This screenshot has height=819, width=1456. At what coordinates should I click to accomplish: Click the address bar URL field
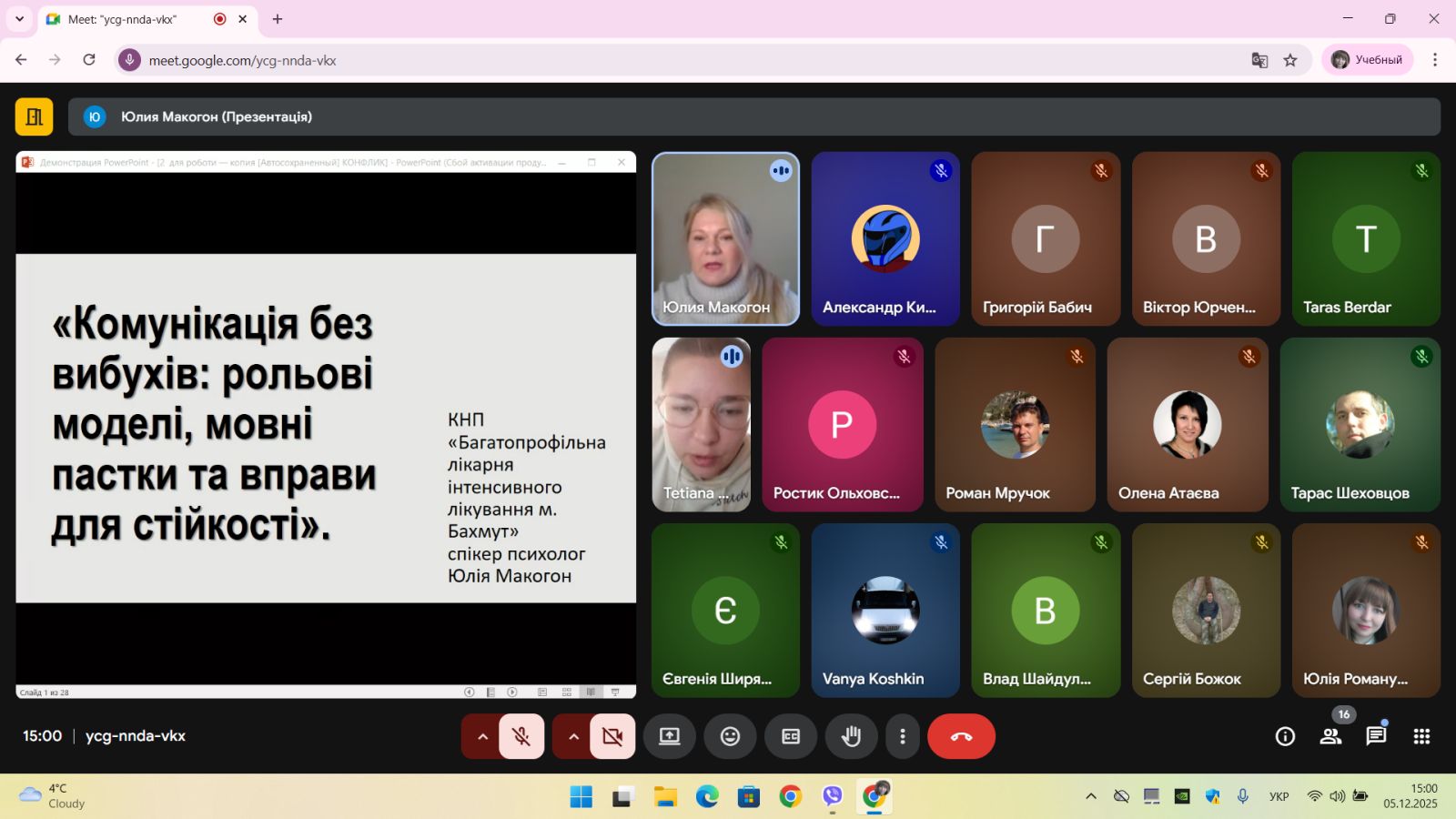tap(637, 60)
